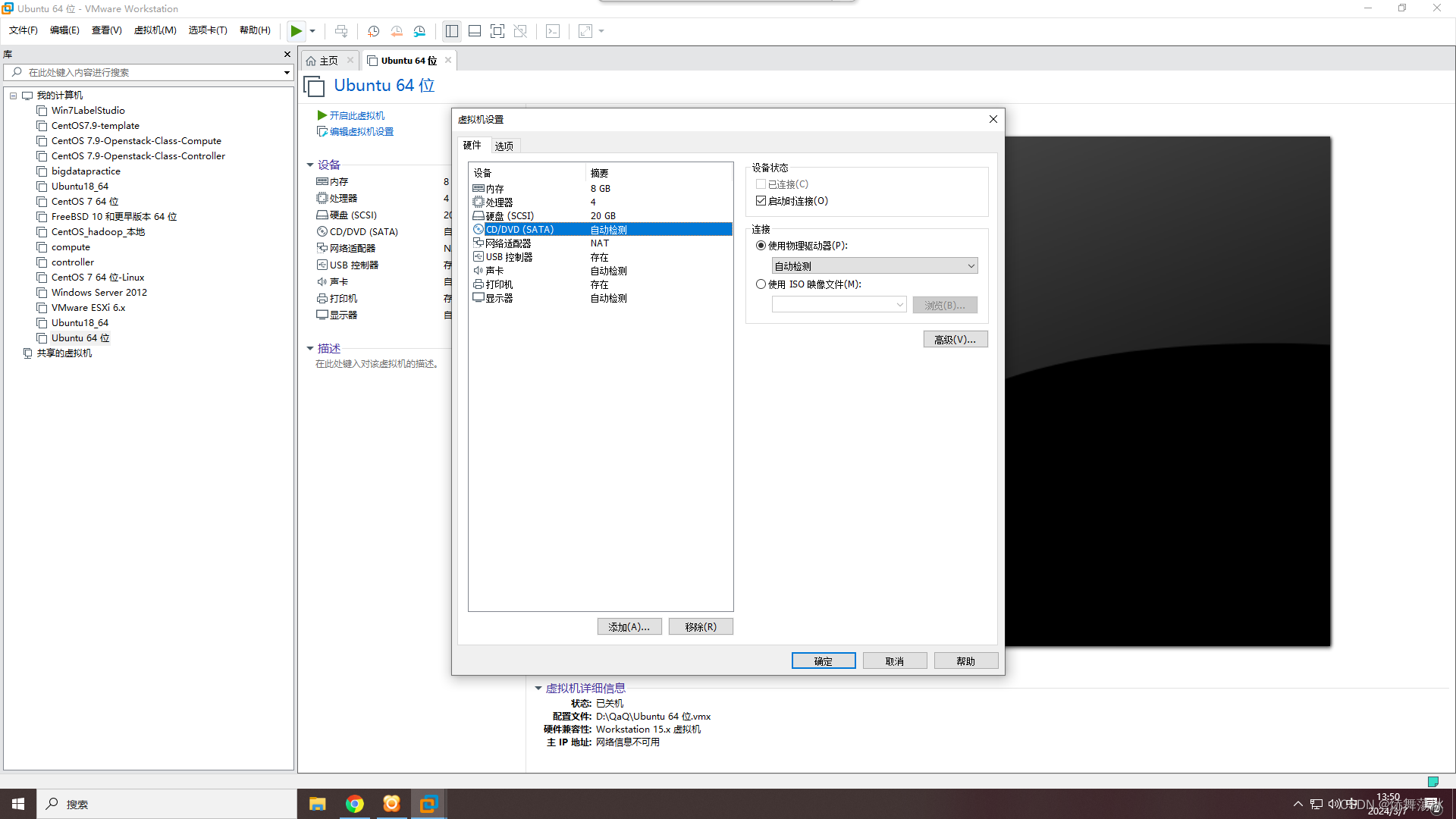This screenshot has width=1456, height=819.
Task: Open the 帮助(H) menu
Action: click(x=255, y=30)
